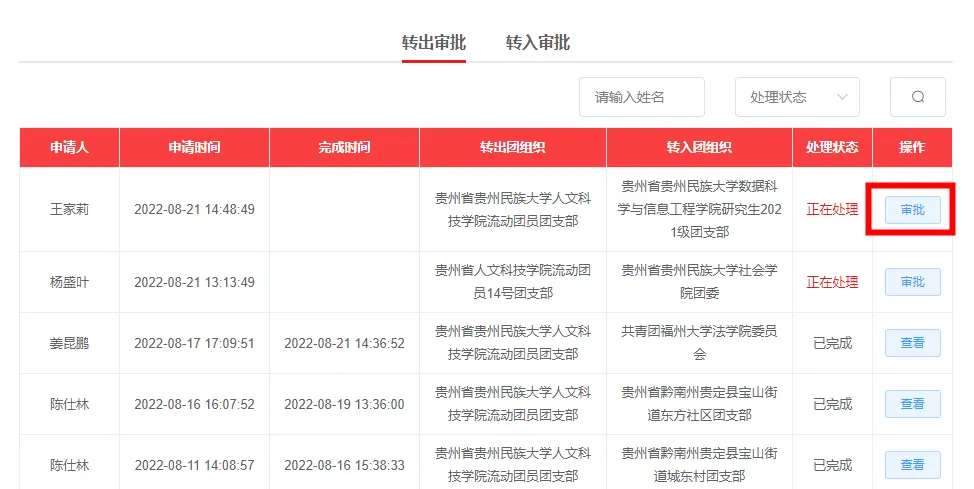This screenshot has width=974, height=489.
Task: Open the 处理状态 dropdown filter
Action: pos(797,97)
